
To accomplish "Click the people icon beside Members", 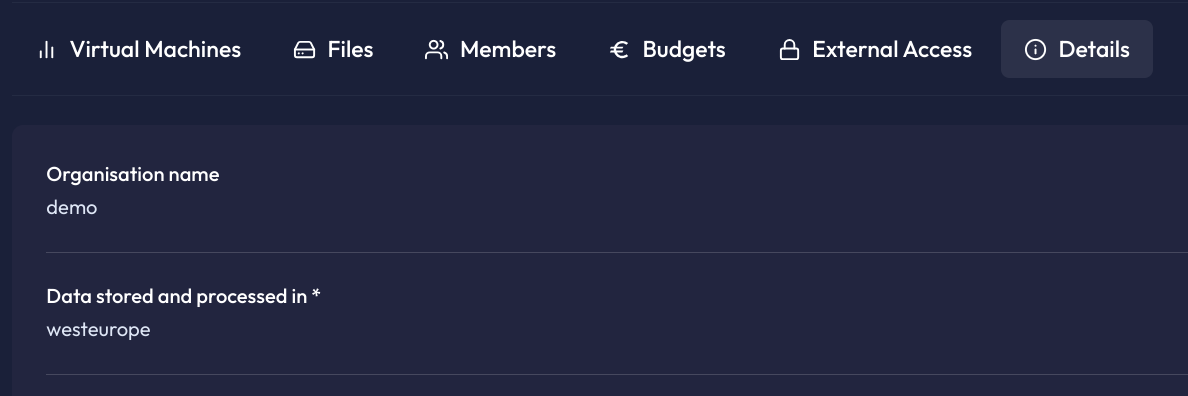I will [x=436, y=50].
